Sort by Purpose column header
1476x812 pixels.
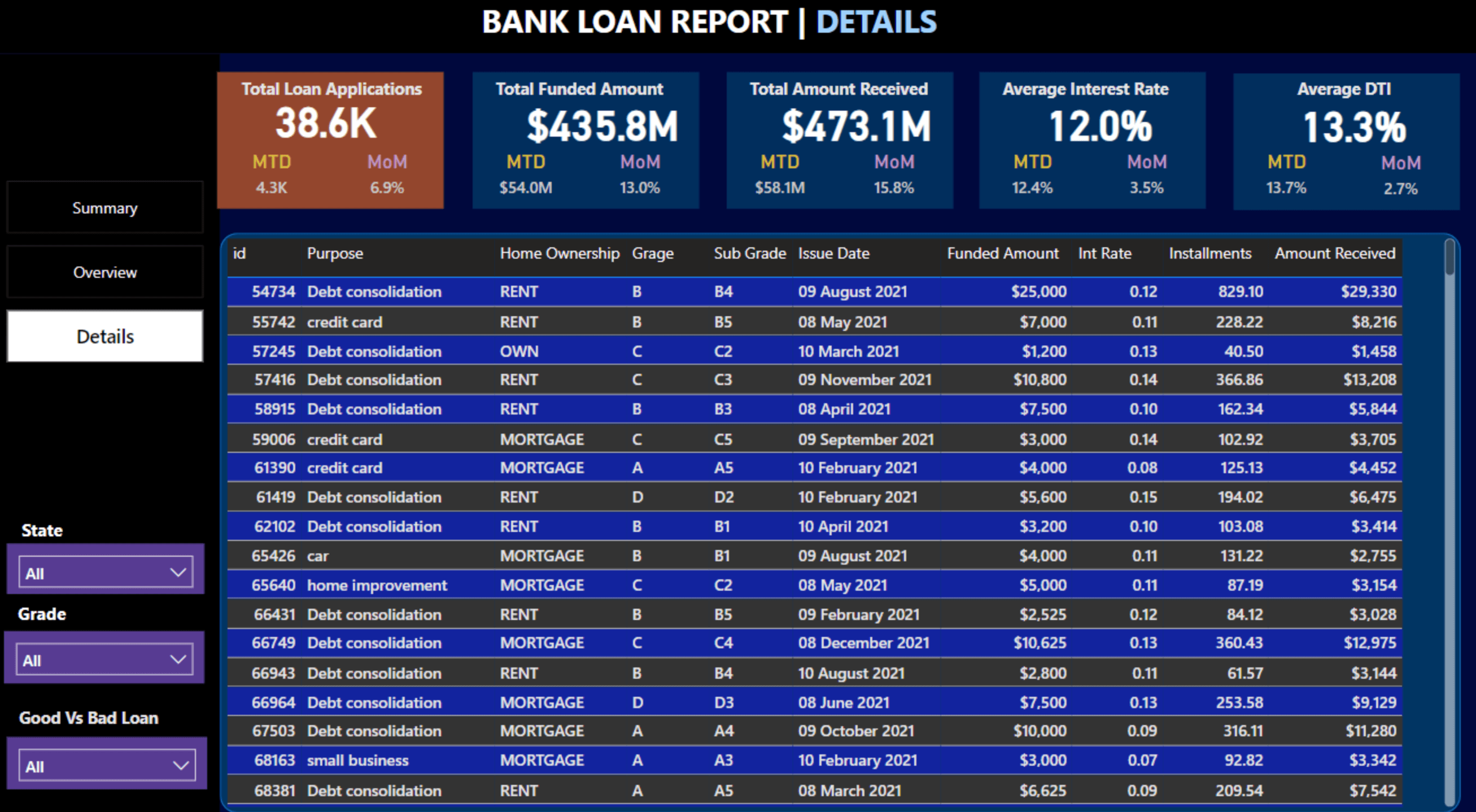point(335,254)
